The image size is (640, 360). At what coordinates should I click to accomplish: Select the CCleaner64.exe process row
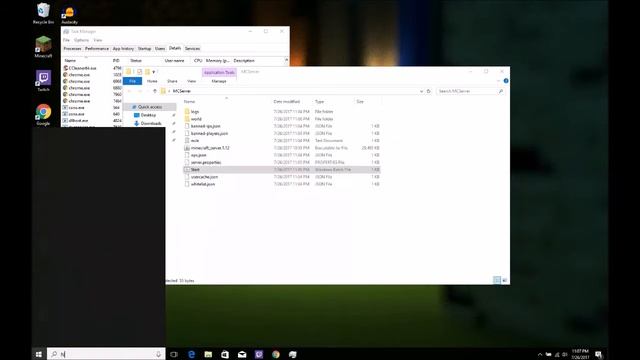click(92, 68)
